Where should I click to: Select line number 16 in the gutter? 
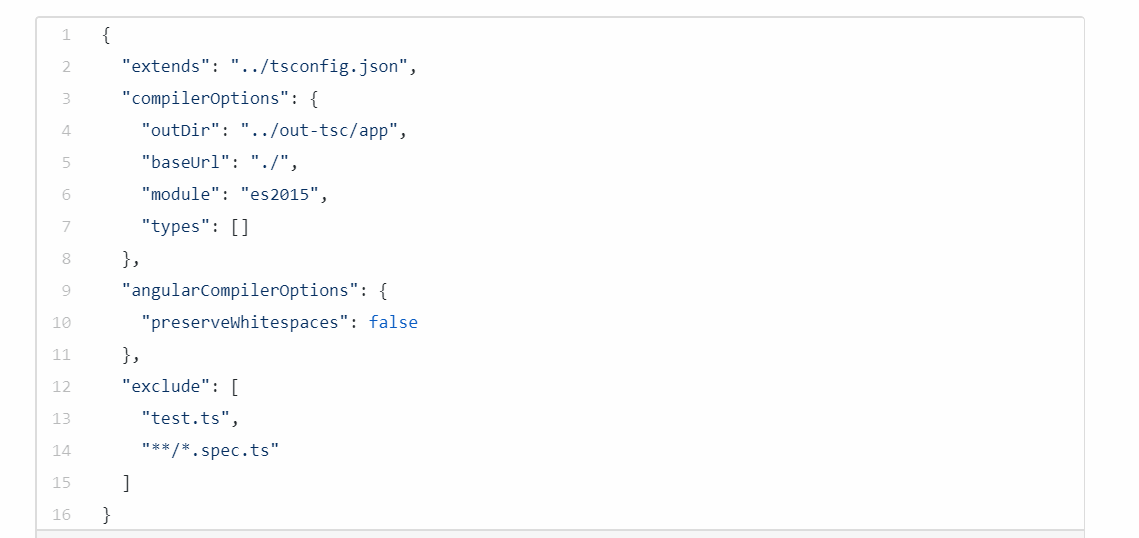point(62,515)
